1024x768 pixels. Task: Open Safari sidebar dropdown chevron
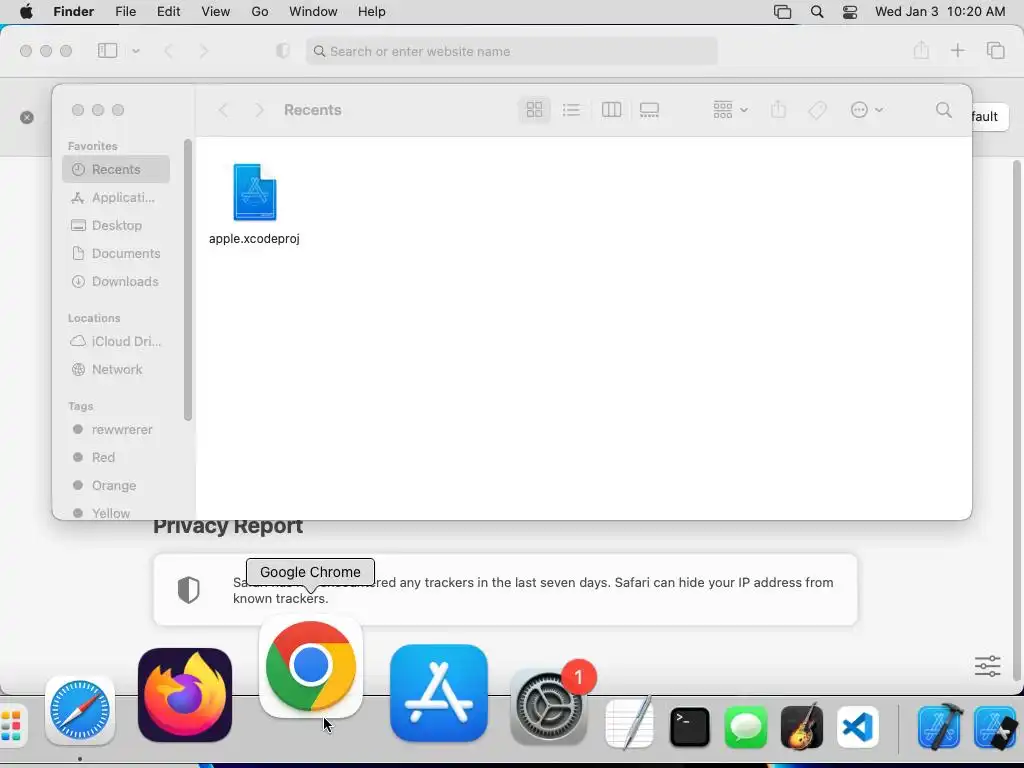coord(136,50)
